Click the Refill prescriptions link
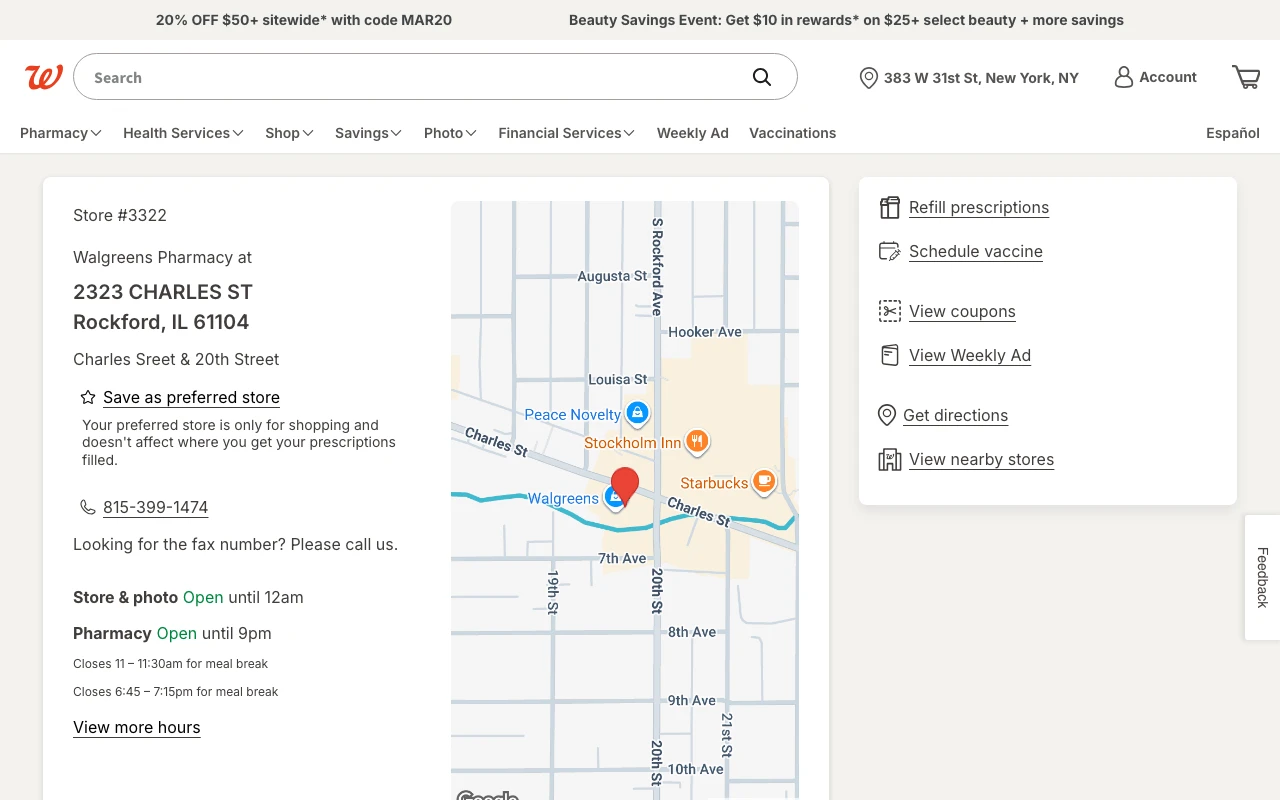This screenshot has width=1280, height=800. coord(978,207)
